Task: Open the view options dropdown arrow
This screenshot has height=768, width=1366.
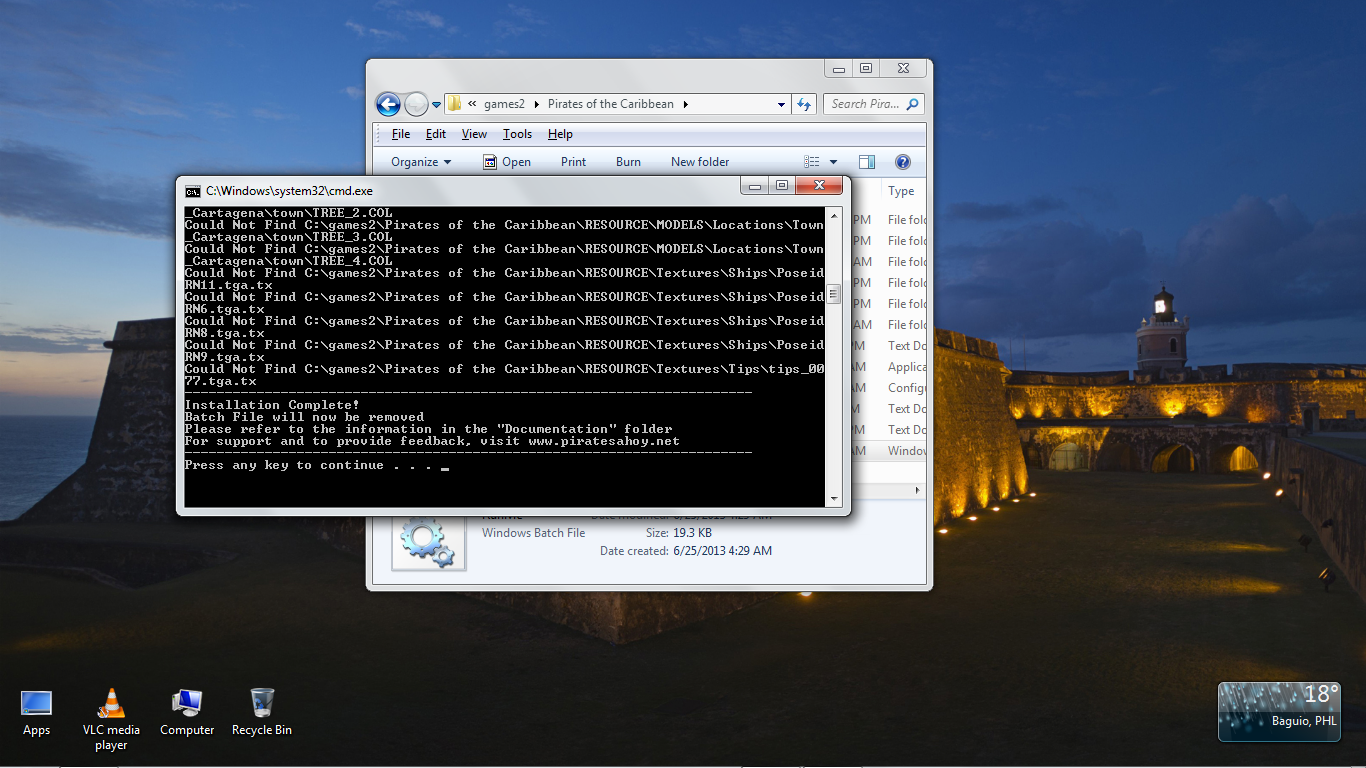Action: tap(833, 162)
